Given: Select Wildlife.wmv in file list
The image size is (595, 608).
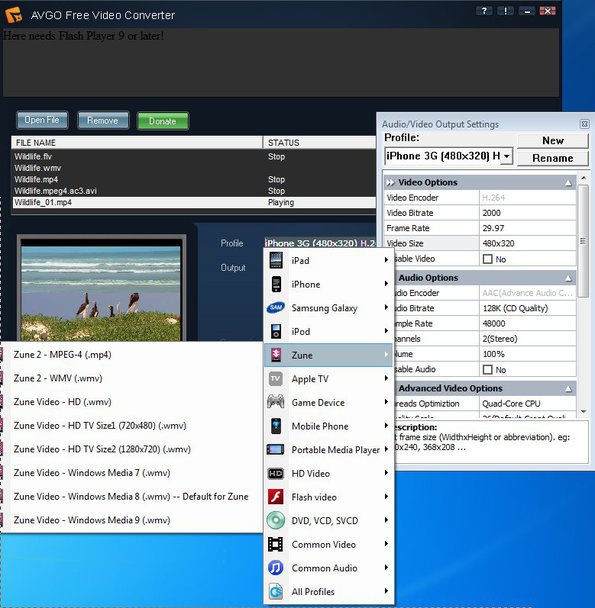Looking at the screenshot, I should (193, 168).
